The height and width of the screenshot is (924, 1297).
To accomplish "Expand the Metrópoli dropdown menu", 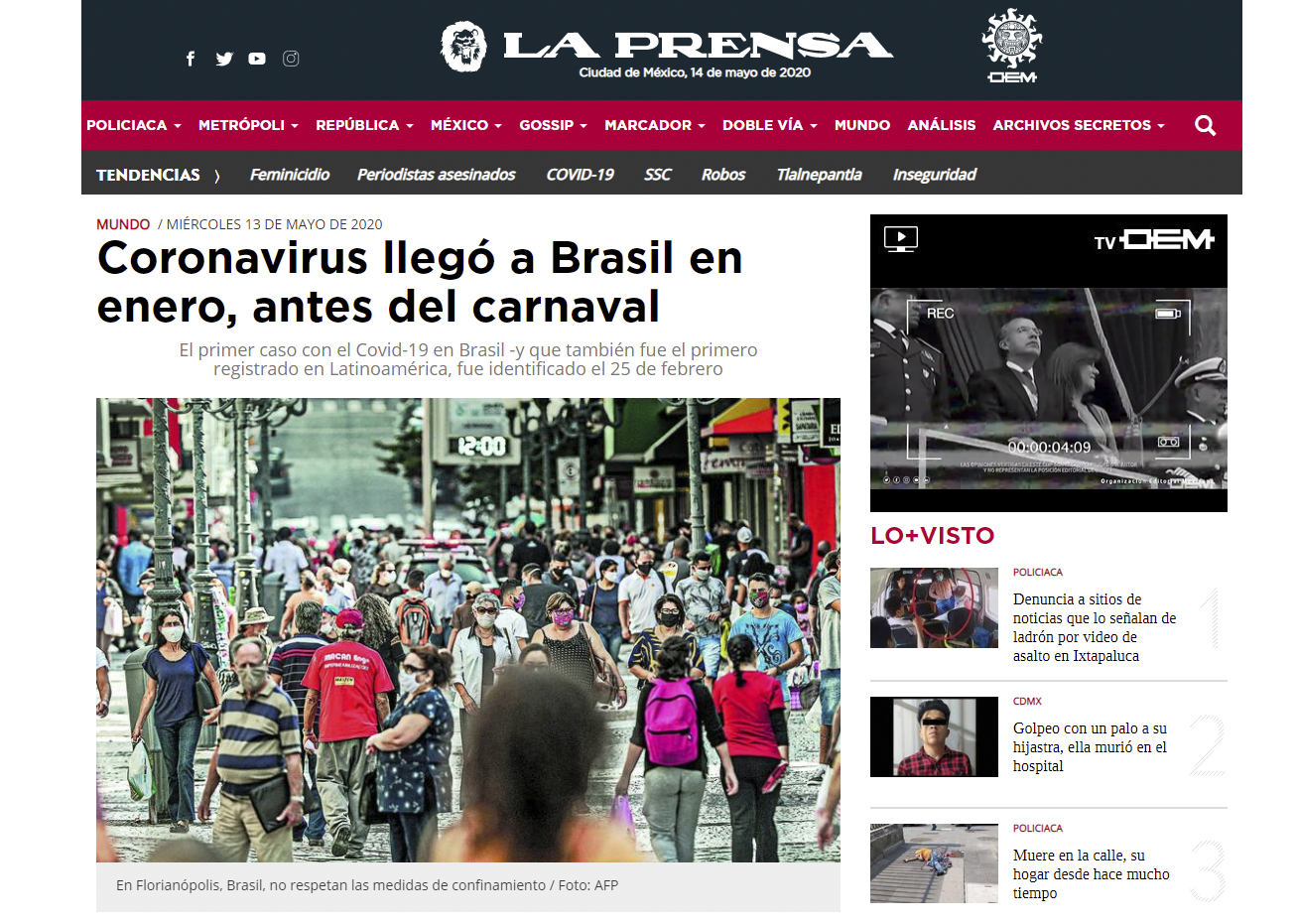I will [248, 125].
